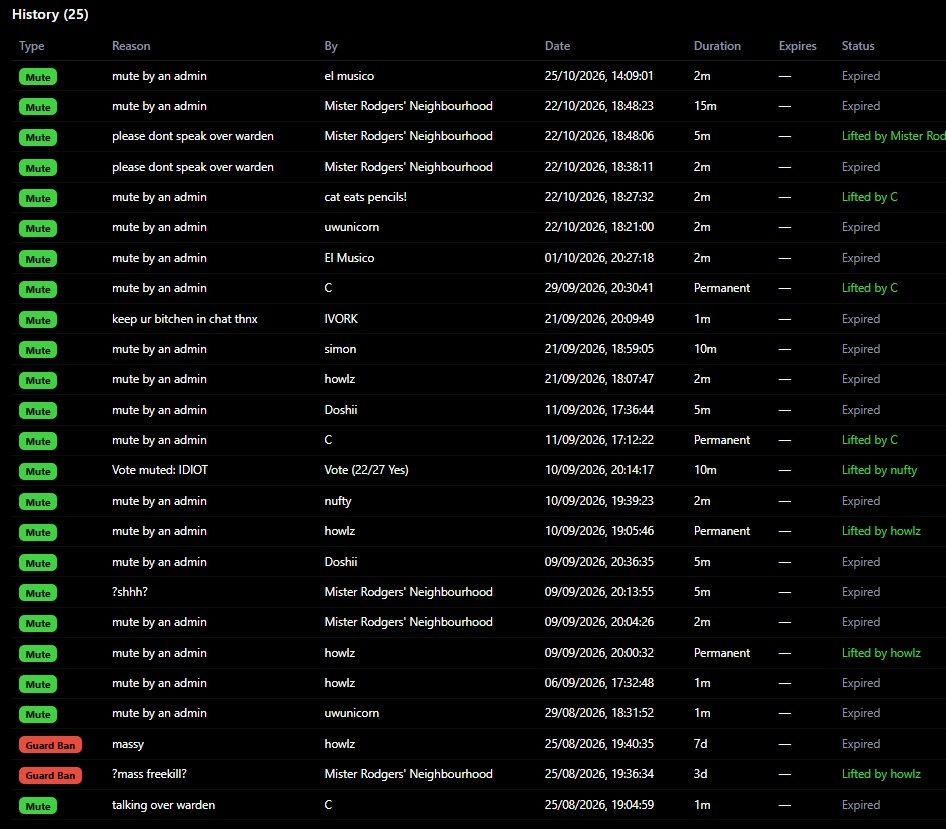
Task: Click the reason "Vote muted: IDIOT"
Action: [160, 470]
